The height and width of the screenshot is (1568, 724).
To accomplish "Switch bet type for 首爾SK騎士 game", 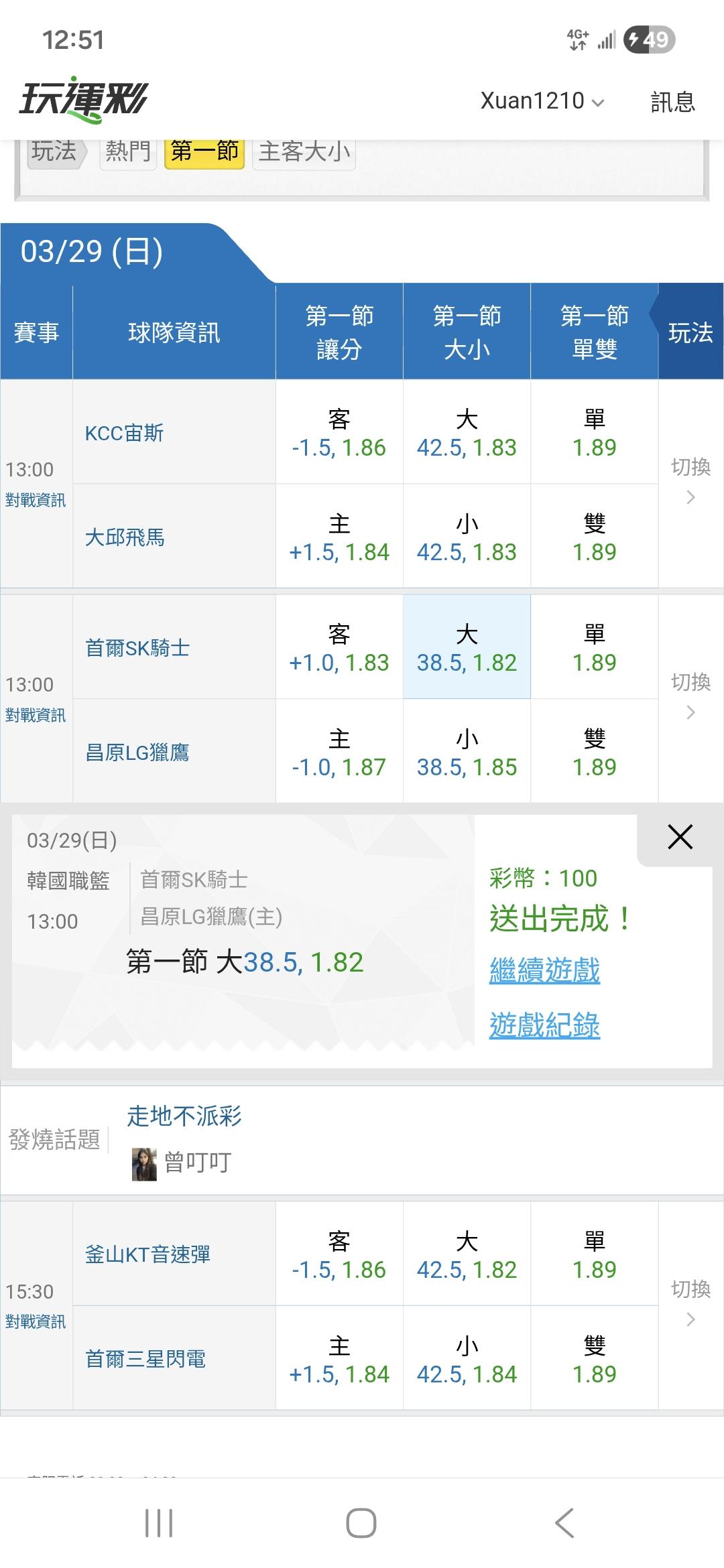I will [690, 697].
